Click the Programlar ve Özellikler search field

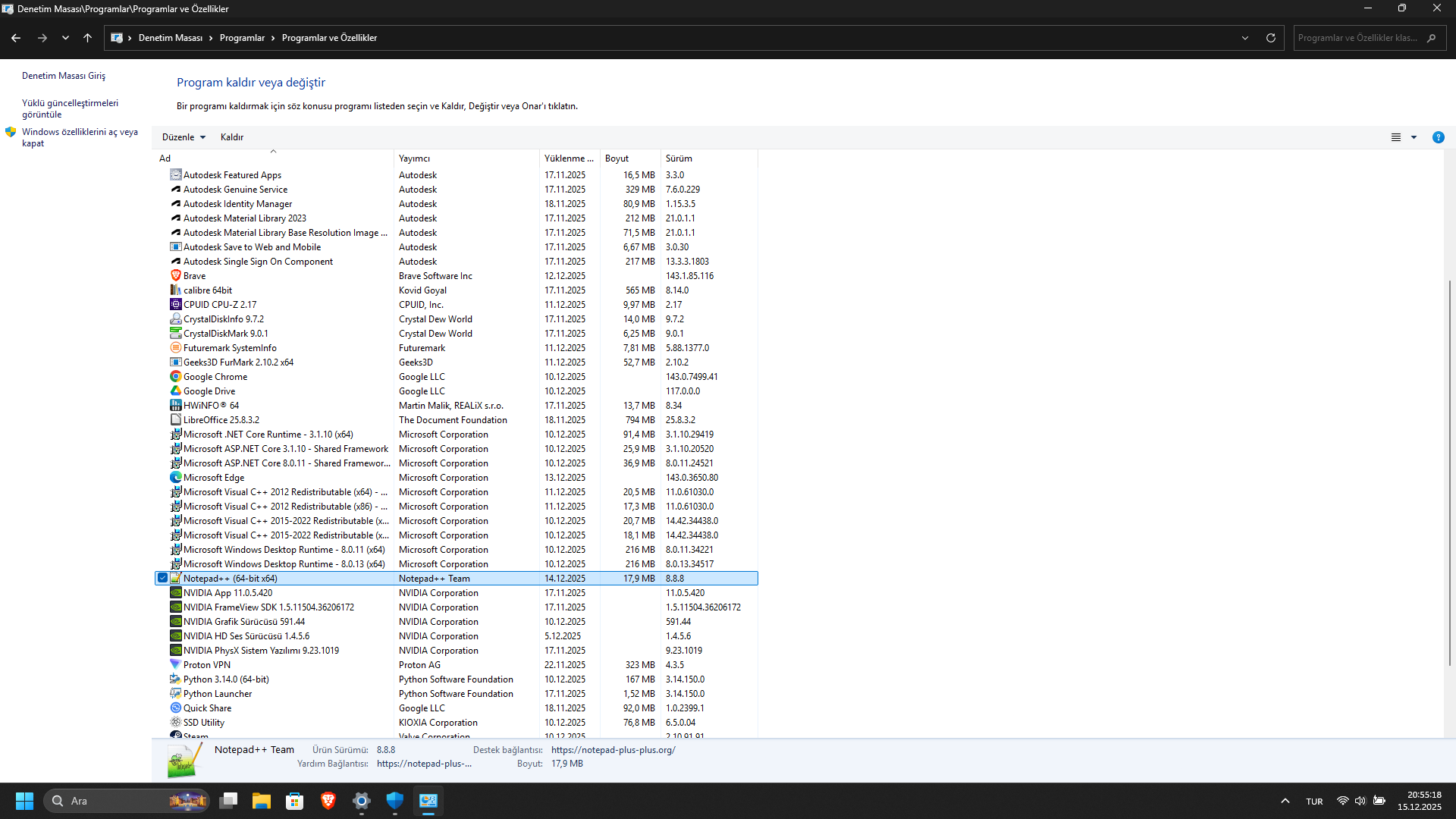pos(1370,38)
